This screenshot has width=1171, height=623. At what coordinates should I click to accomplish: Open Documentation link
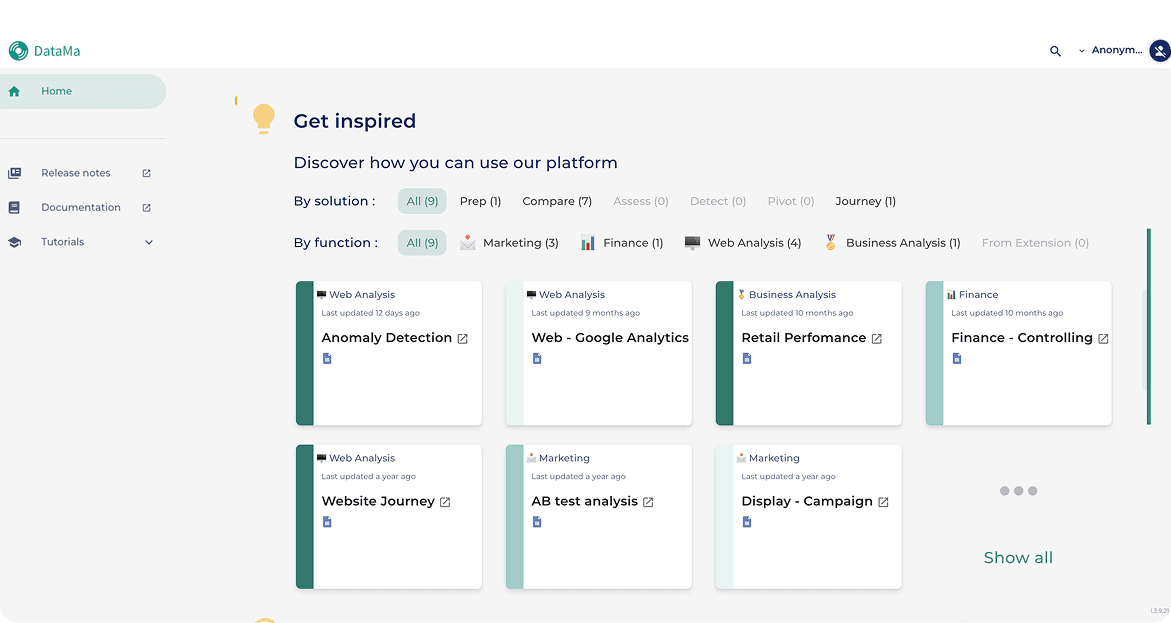[81, 207]
